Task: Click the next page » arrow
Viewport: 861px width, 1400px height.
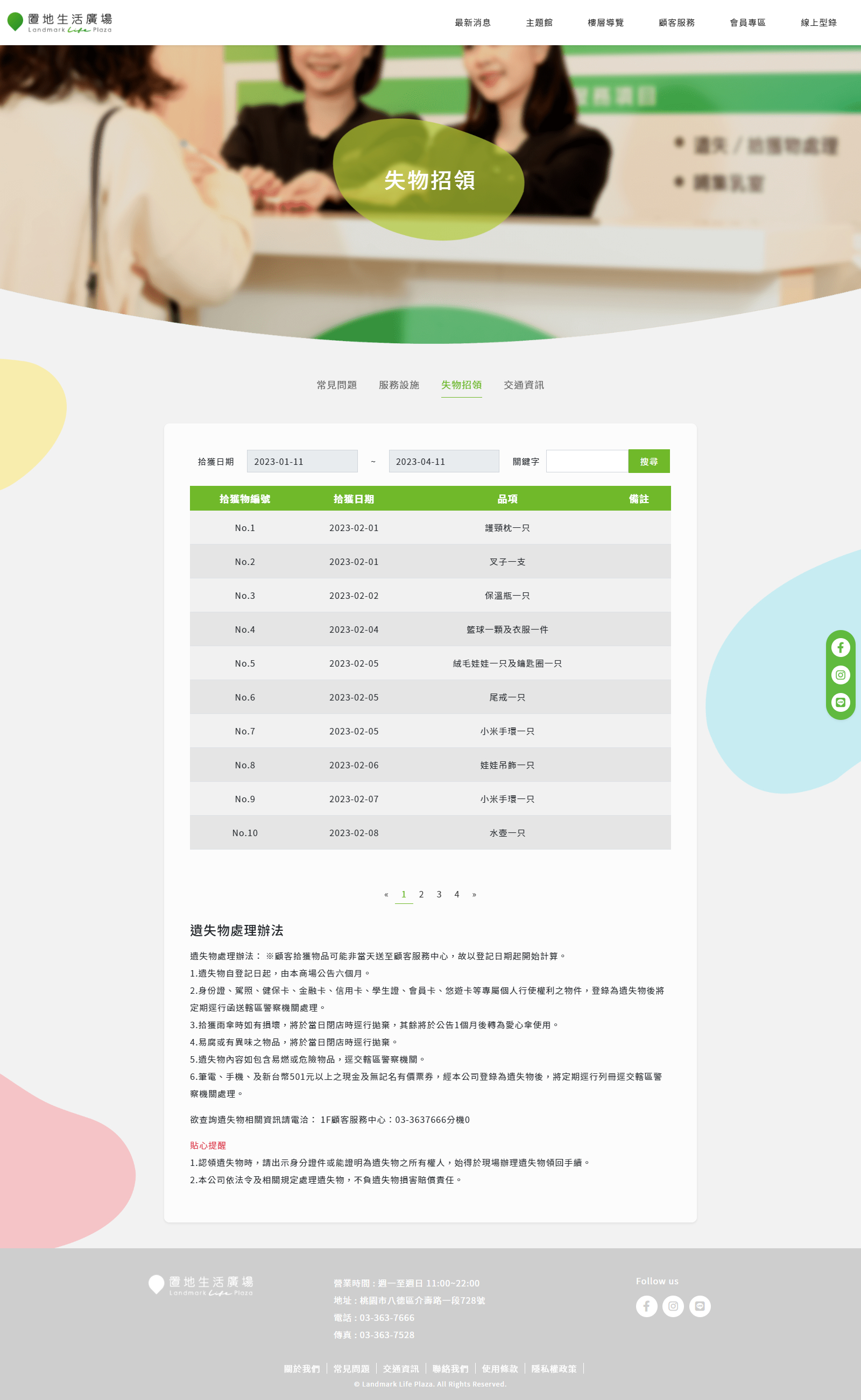Action: tap(474, 894)
